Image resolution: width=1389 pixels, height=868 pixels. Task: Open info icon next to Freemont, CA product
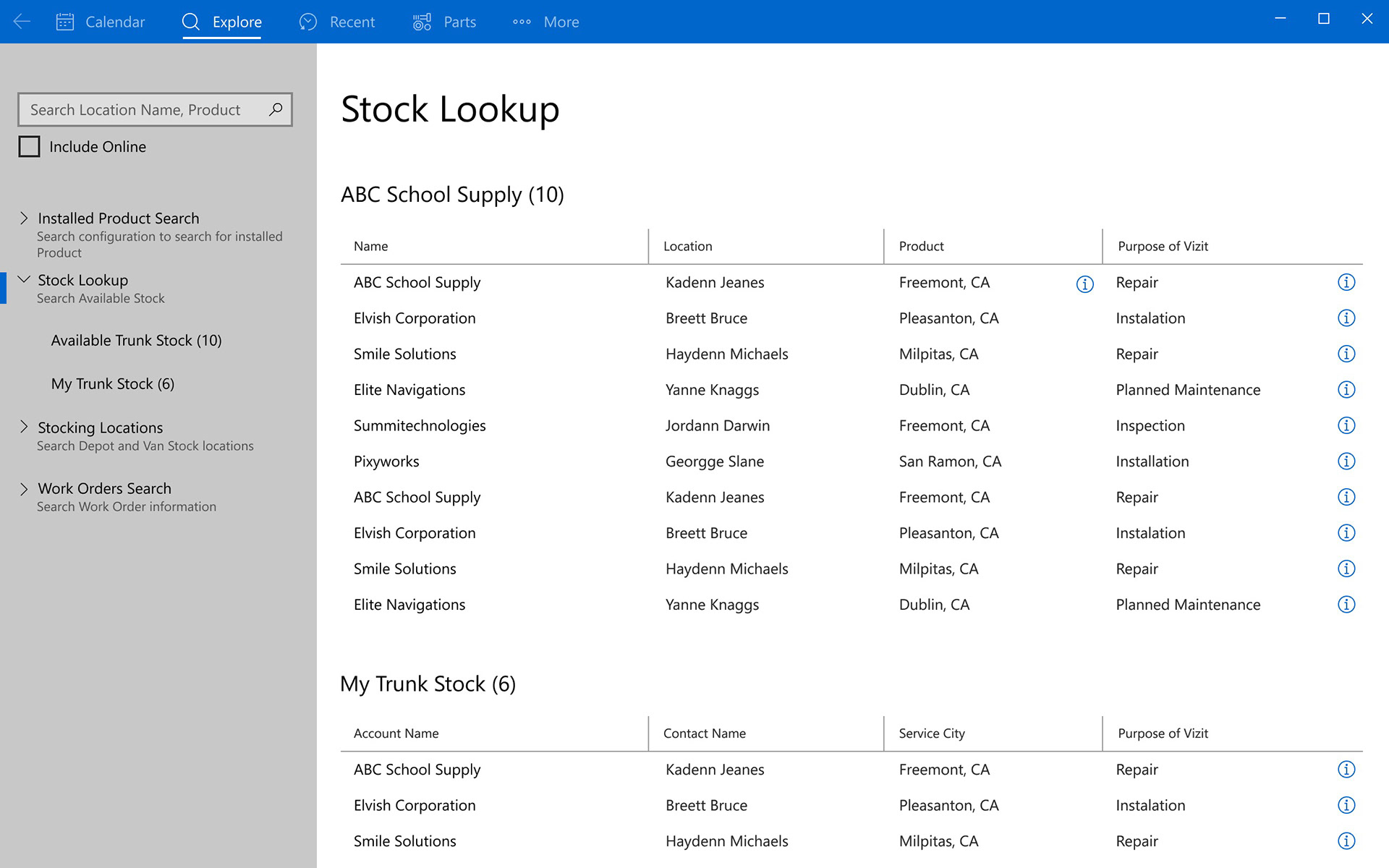tap(1084, 284)
